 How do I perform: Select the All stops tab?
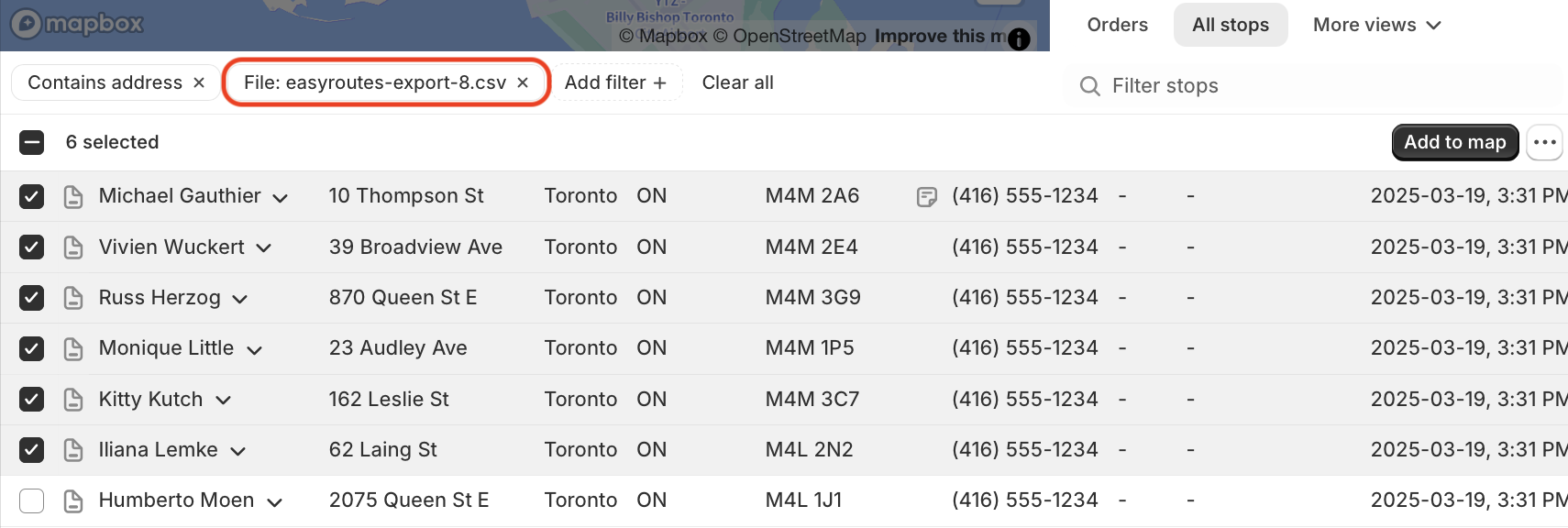click(x=1231, y=25)
